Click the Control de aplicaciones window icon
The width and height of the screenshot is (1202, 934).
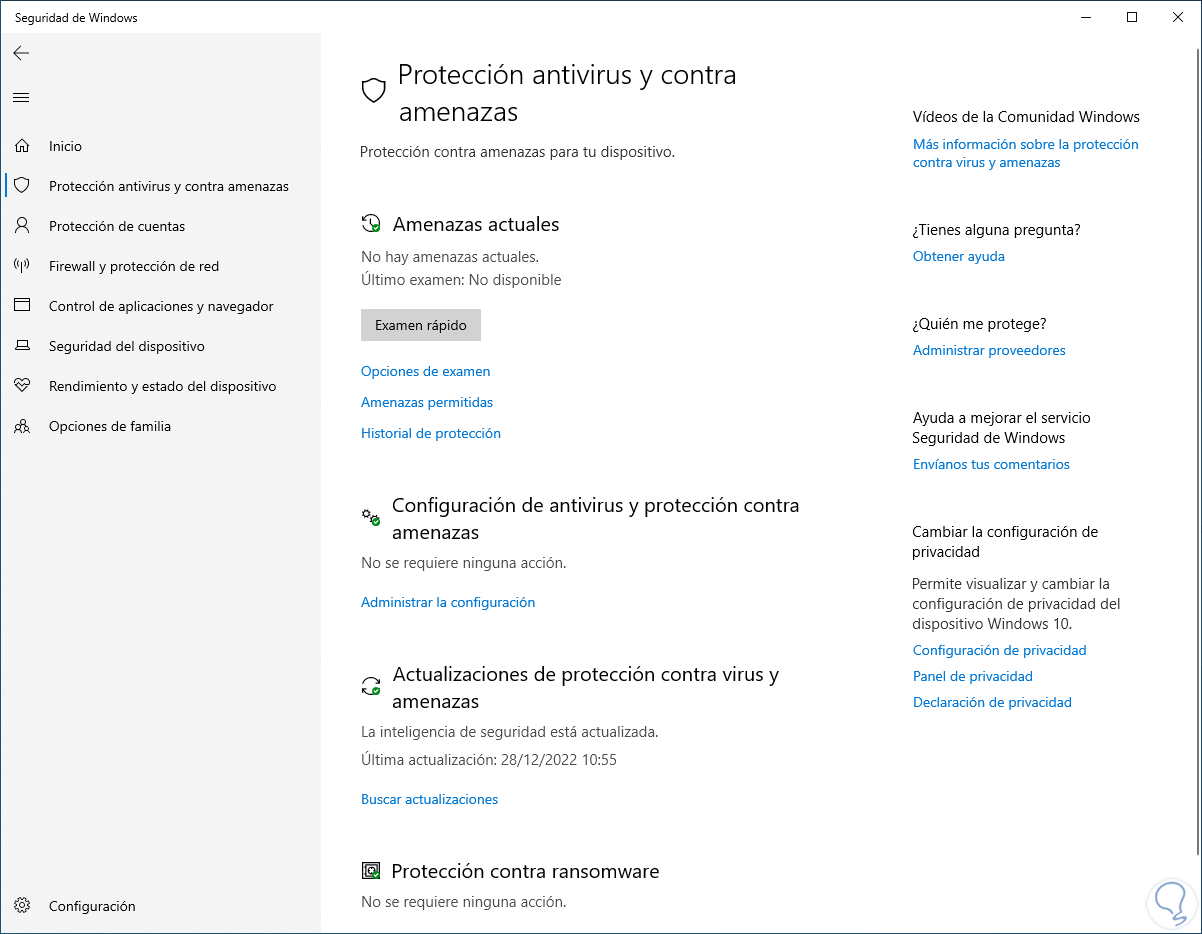22,306
